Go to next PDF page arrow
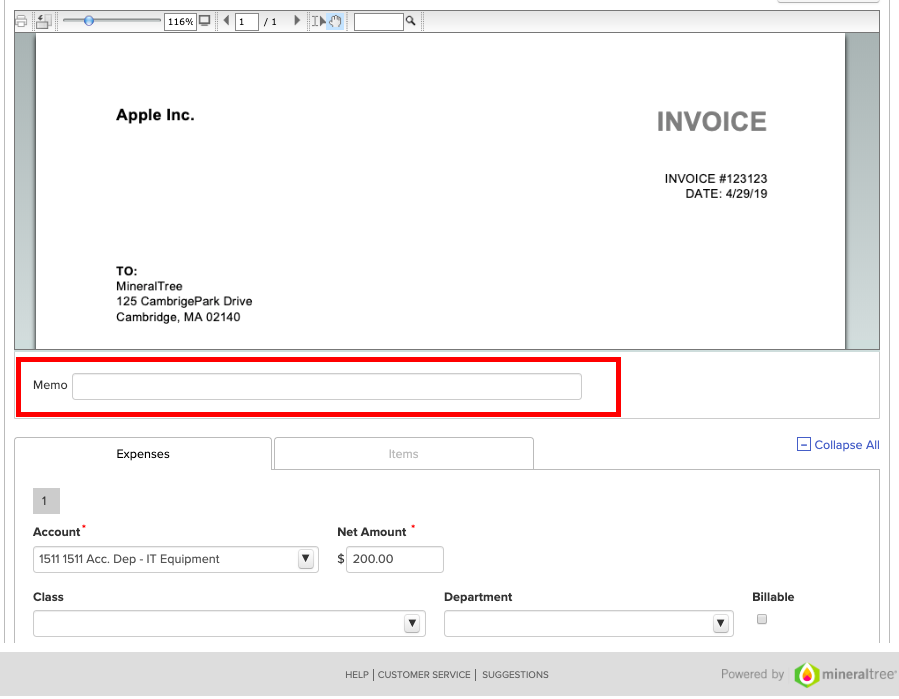The height and width of the screenshot is (699, 899). 296,21
